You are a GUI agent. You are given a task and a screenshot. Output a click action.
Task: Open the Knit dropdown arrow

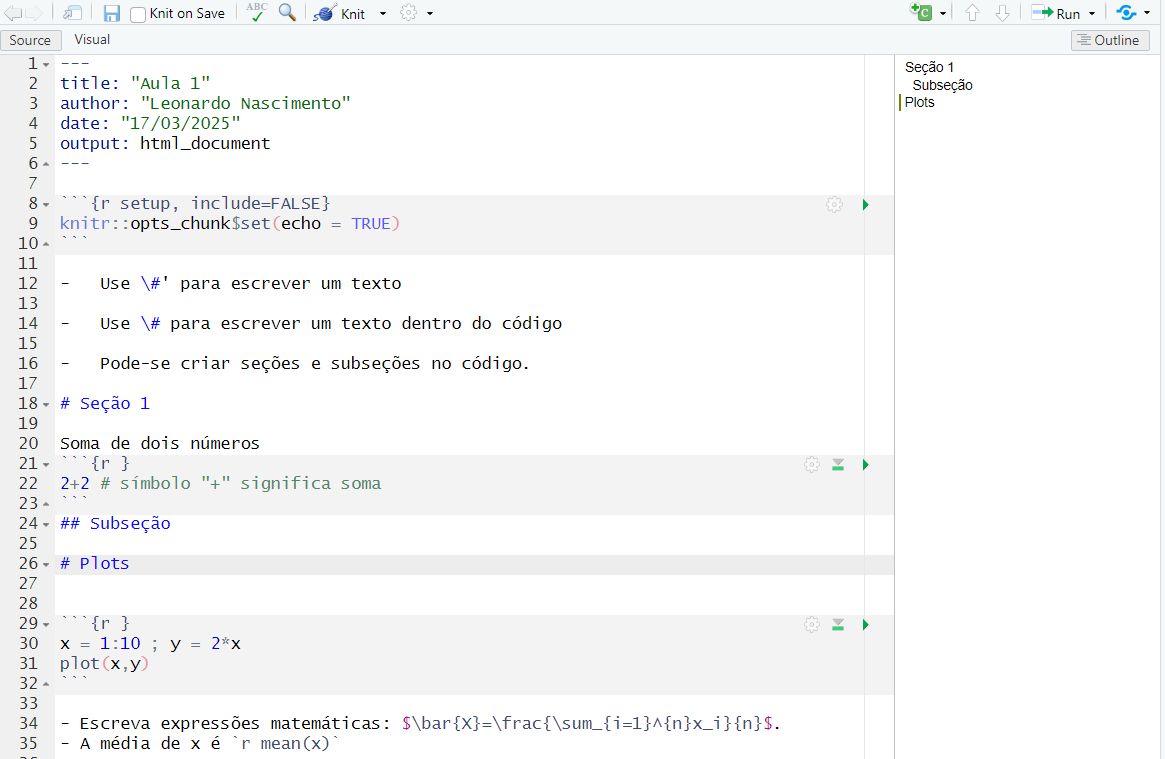pyautogui.click(x=383, y=13)
